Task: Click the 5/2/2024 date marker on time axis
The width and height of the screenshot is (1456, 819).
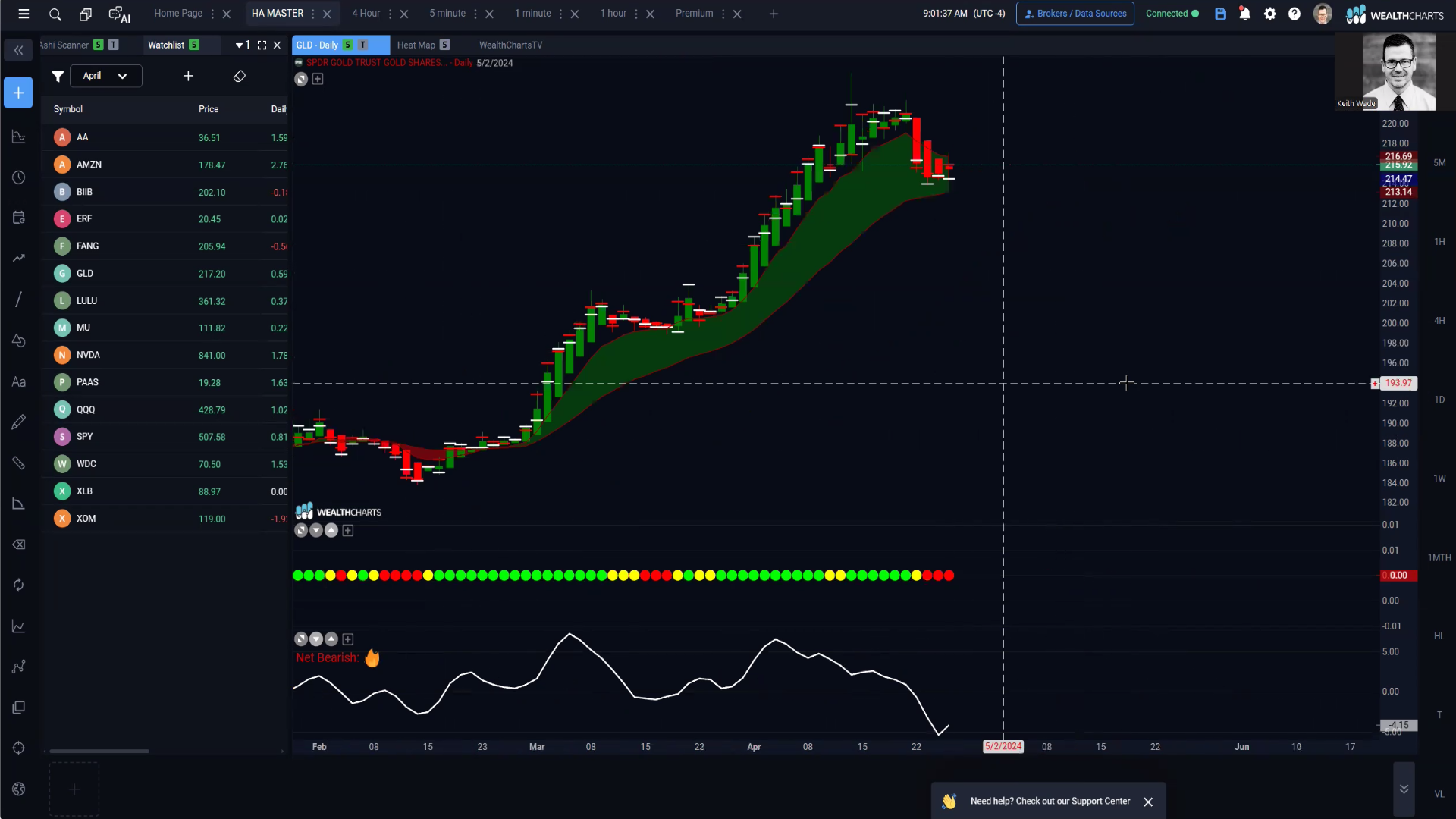Action: (x=1003, y=747)
